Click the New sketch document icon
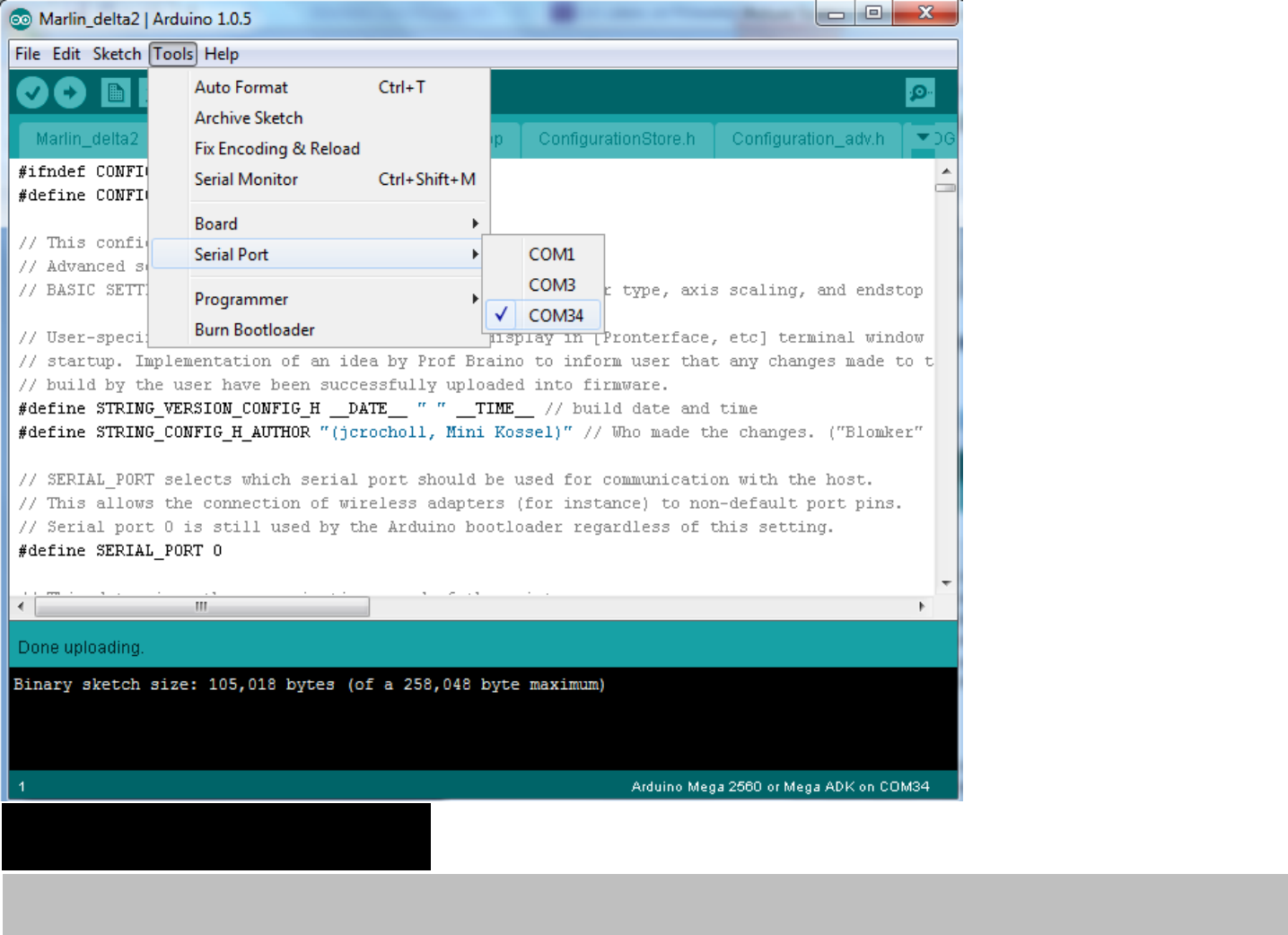Viewport: 1288px width, 935px height. click(115, 92)
